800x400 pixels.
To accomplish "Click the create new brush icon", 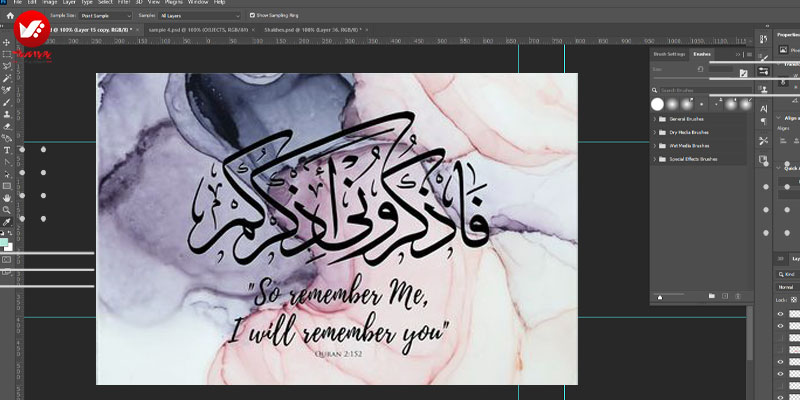I will click(725, 296).
